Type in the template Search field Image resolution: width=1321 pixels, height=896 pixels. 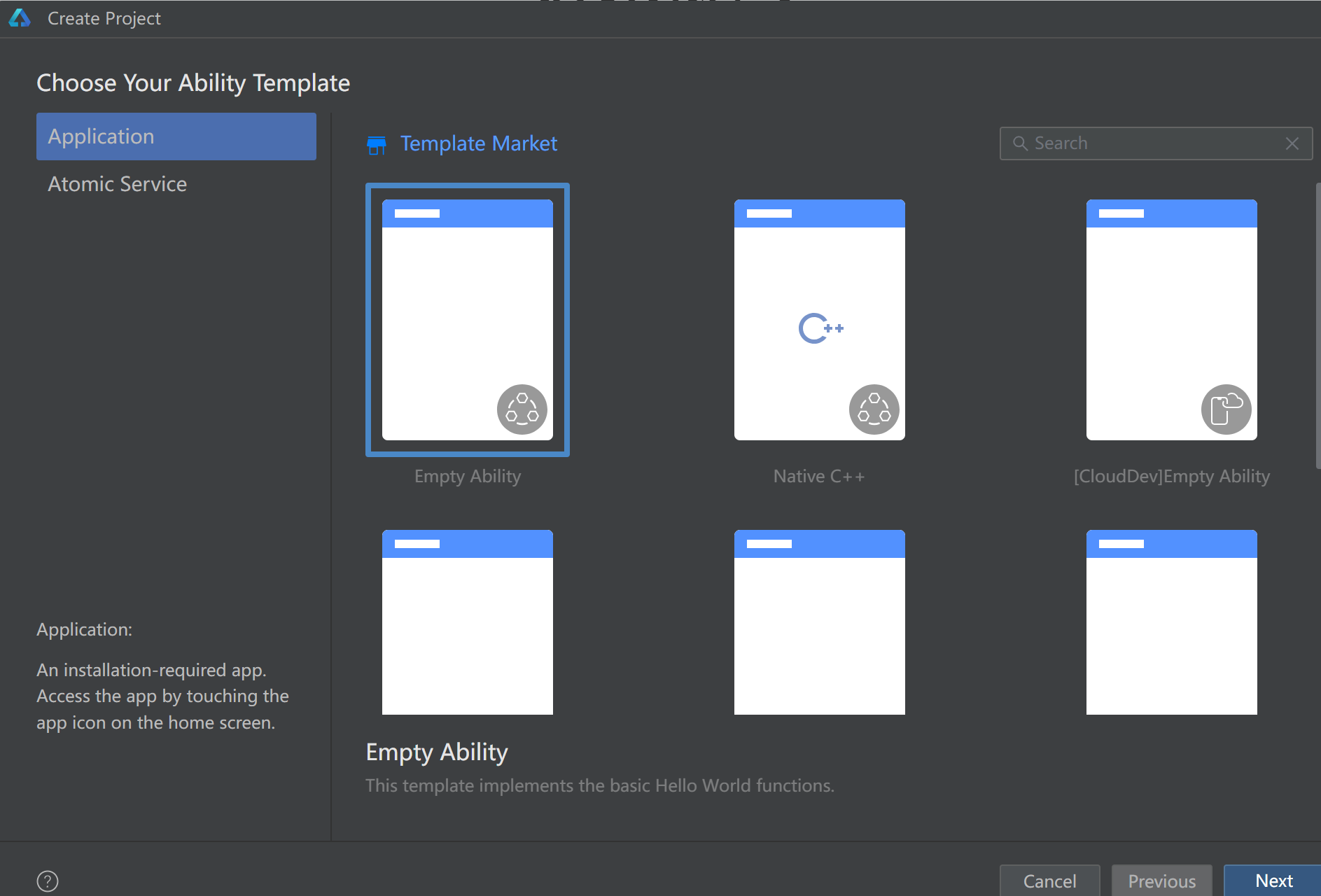[1155, 143]
